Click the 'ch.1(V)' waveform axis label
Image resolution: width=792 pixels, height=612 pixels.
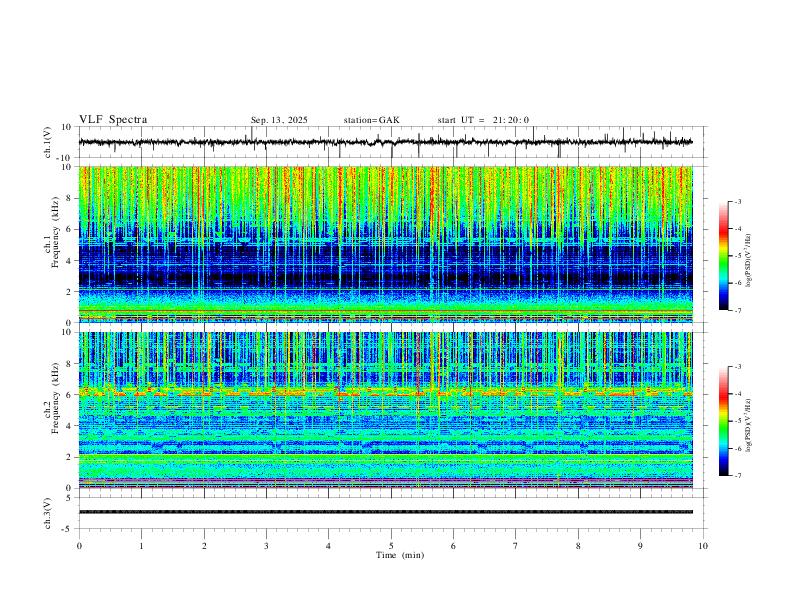tap(48, 142)
